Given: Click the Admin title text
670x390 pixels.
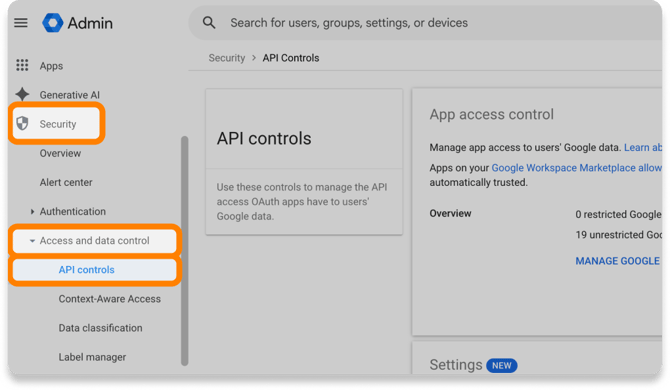Looking at the screenshot, I should point(90,23).
